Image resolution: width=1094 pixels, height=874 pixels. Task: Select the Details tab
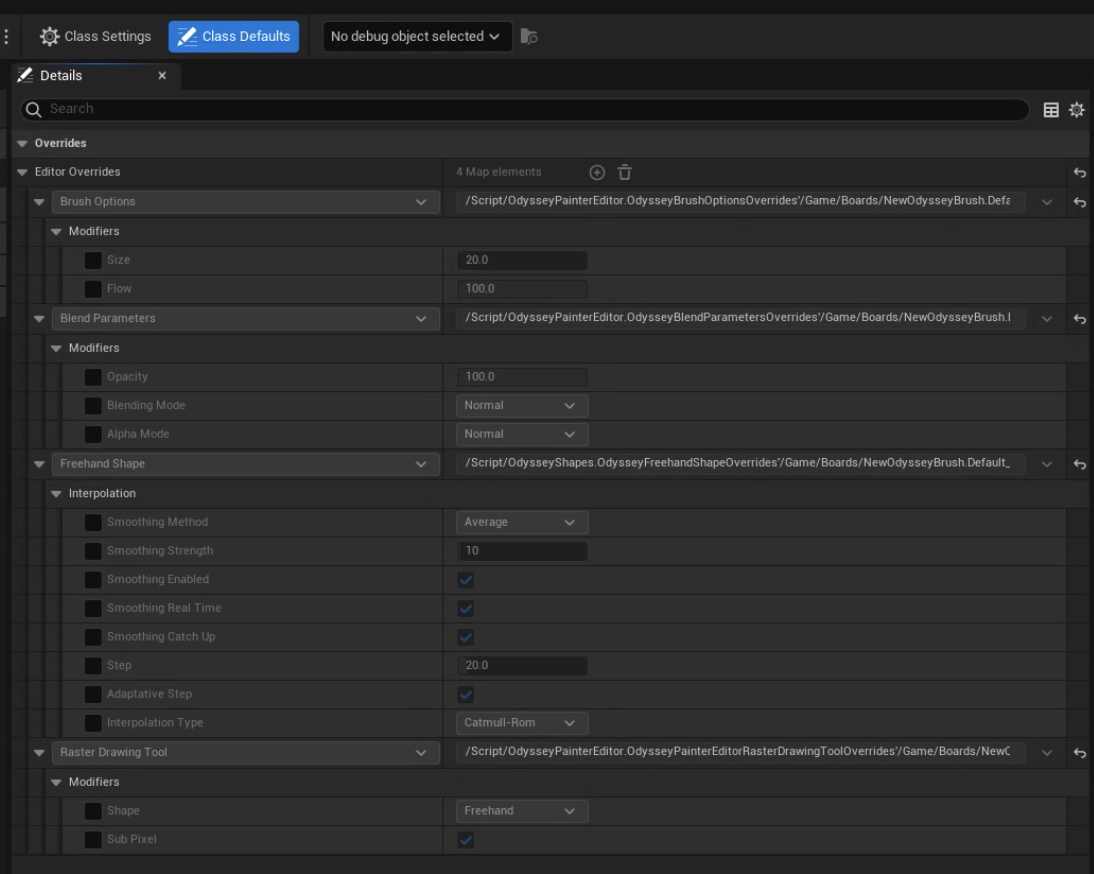[x=60, y=75]
